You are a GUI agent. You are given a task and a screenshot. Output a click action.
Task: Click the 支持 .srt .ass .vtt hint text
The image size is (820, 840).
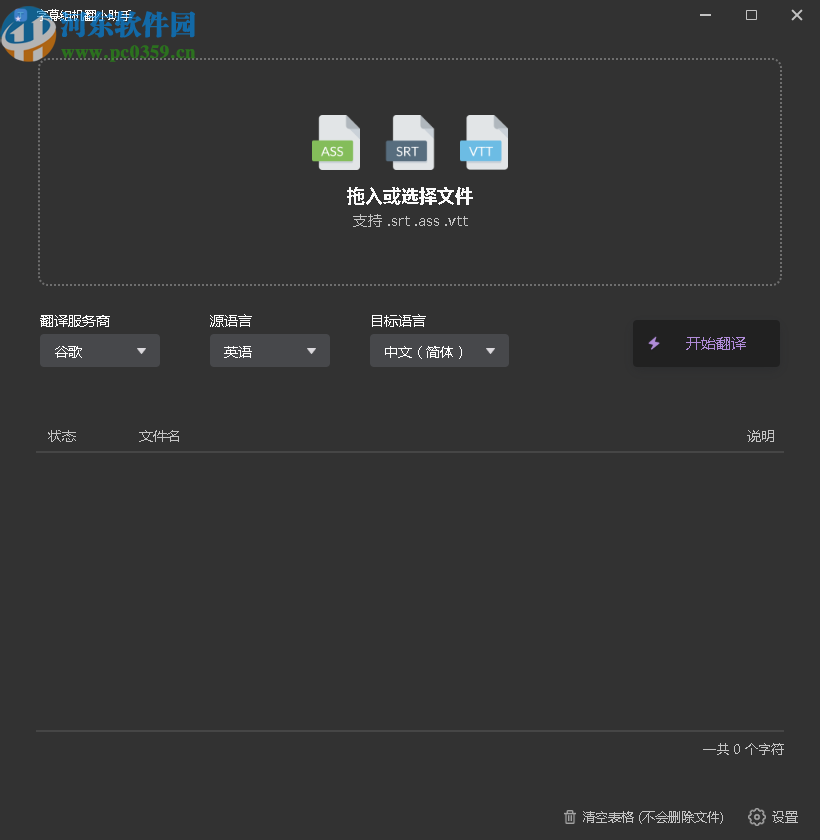(x=410, y=221)
